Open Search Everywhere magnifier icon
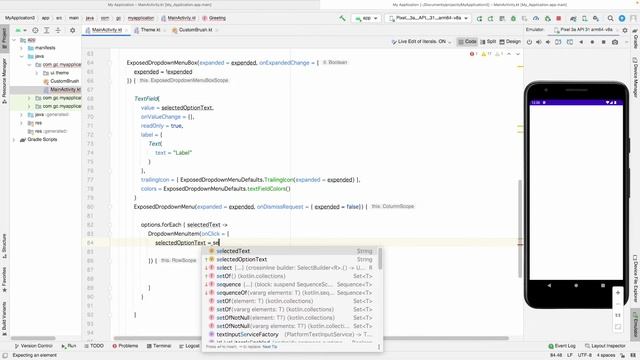This screenshot has height=360, width=640. (x=611, y=18)
